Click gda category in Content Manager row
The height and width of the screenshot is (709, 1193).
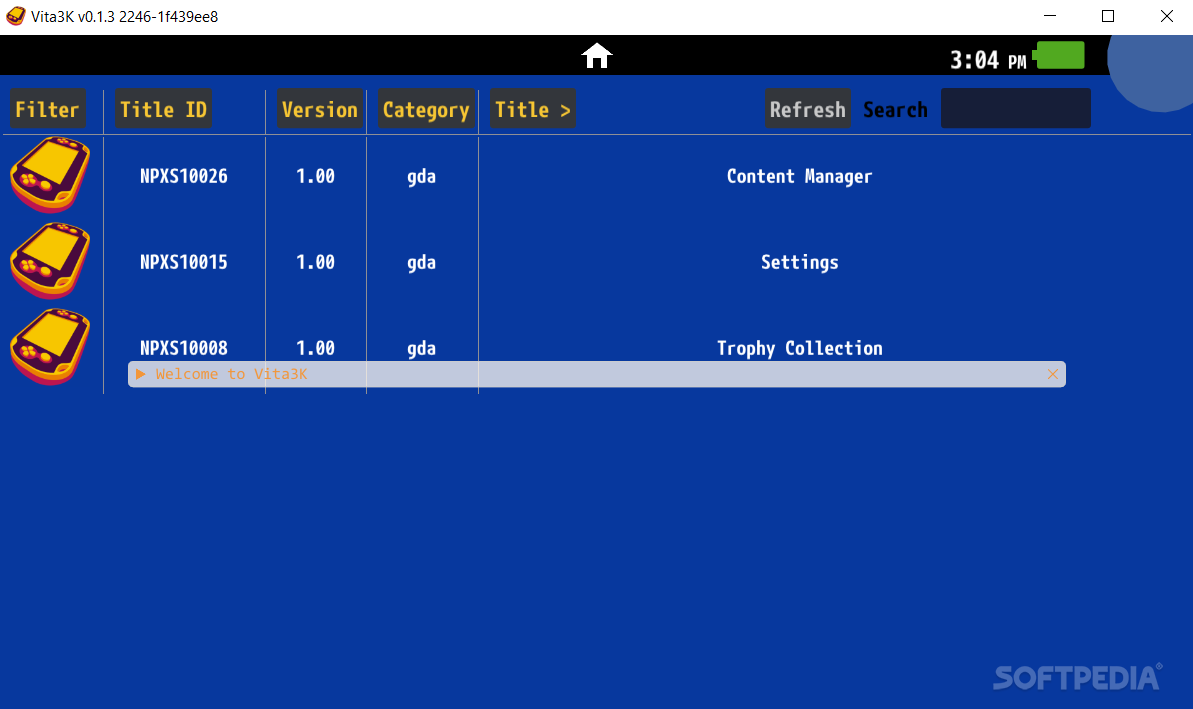[422, 177]
